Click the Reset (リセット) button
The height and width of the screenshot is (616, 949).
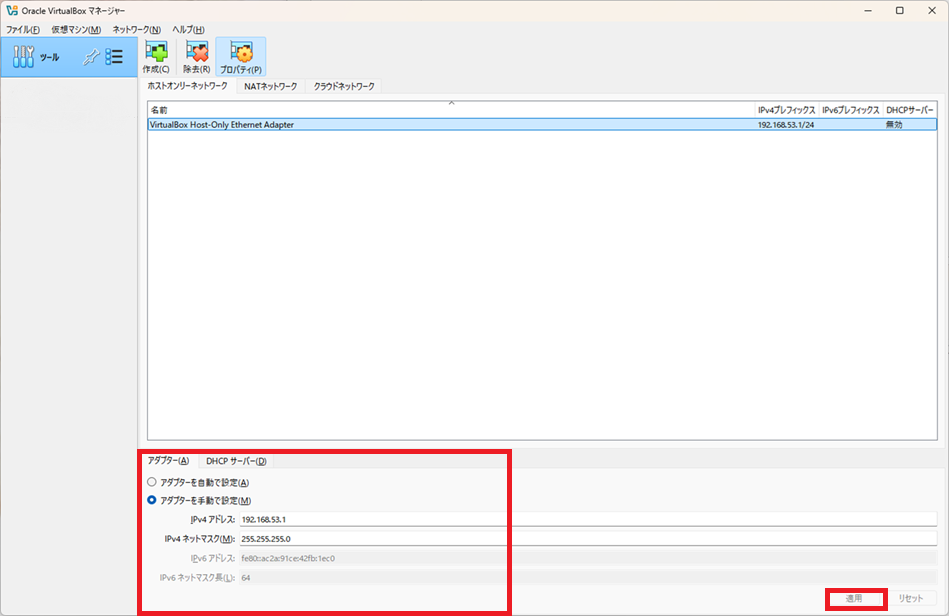pos(910,598)
